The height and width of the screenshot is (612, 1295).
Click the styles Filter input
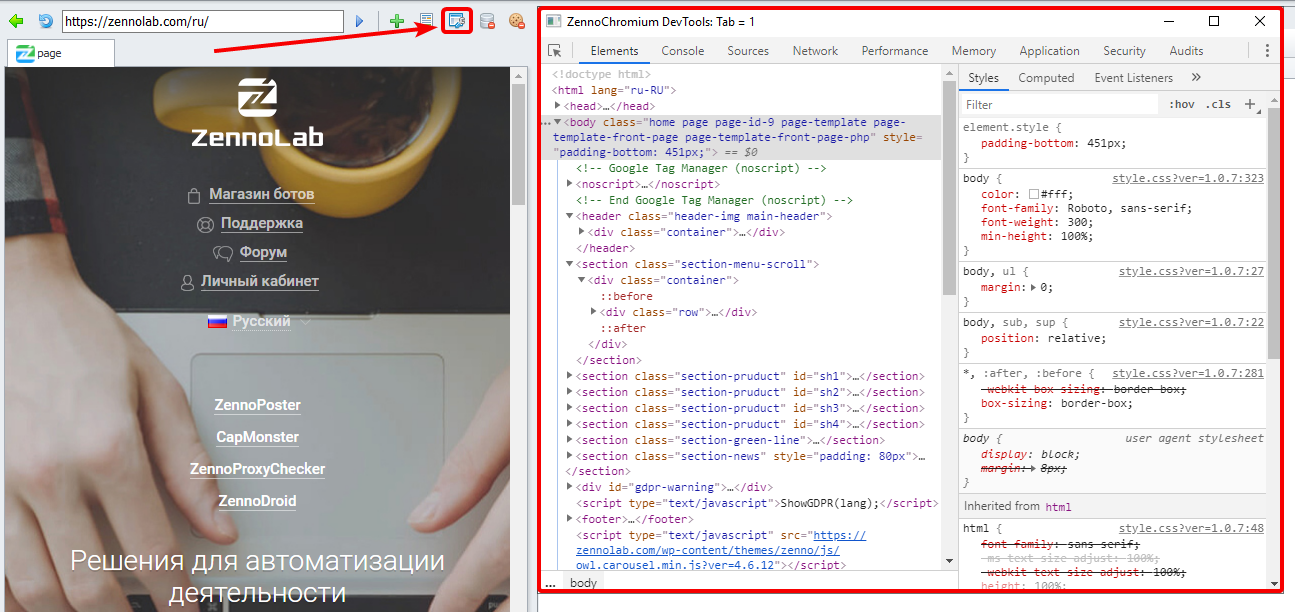1060,104
